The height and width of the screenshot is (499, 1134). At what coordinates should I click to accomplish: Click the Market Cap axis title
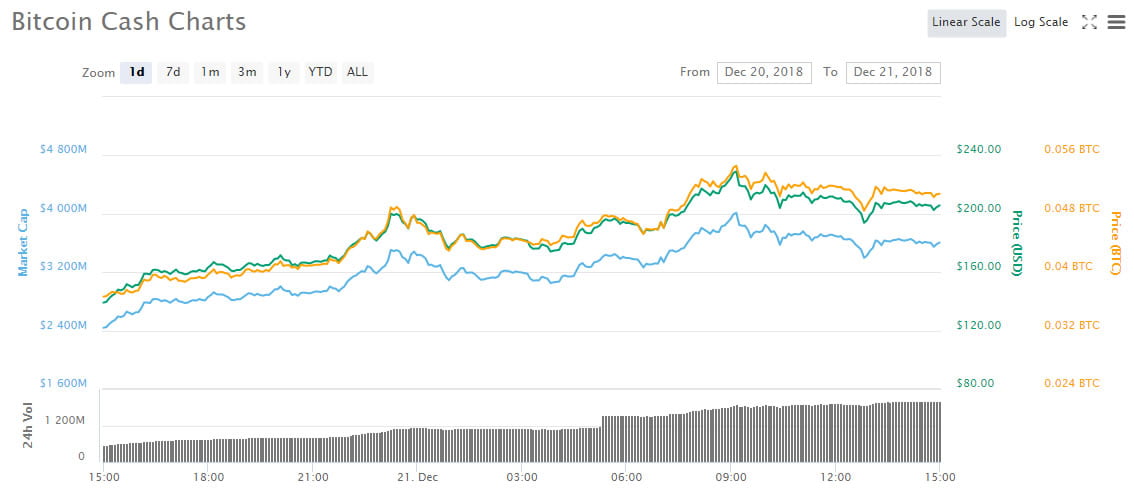(23, 242)
